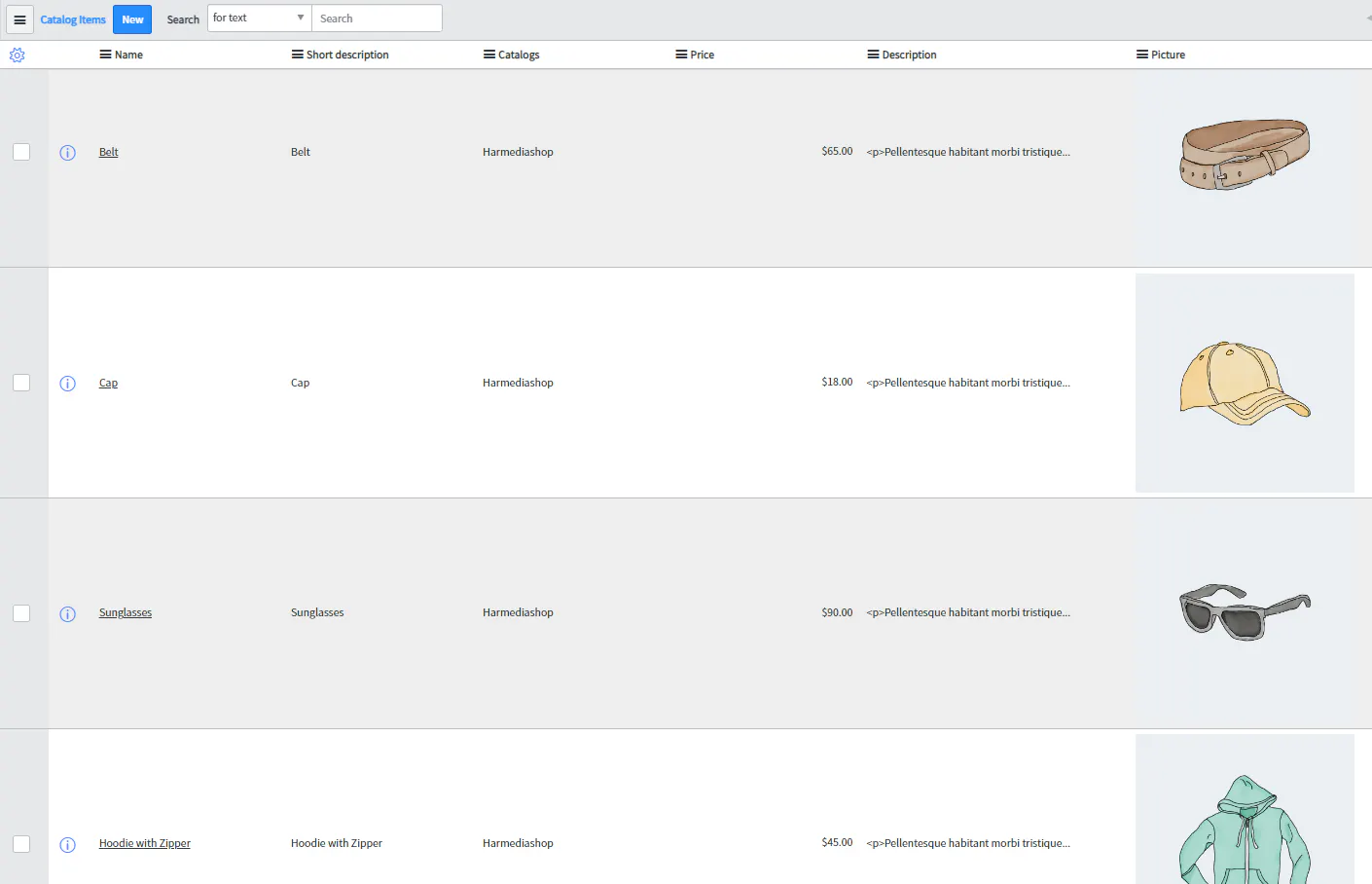This screenshot has width=1372, height=884.
Task: Select the Belt row checkbox
Action: pos(21,152)
